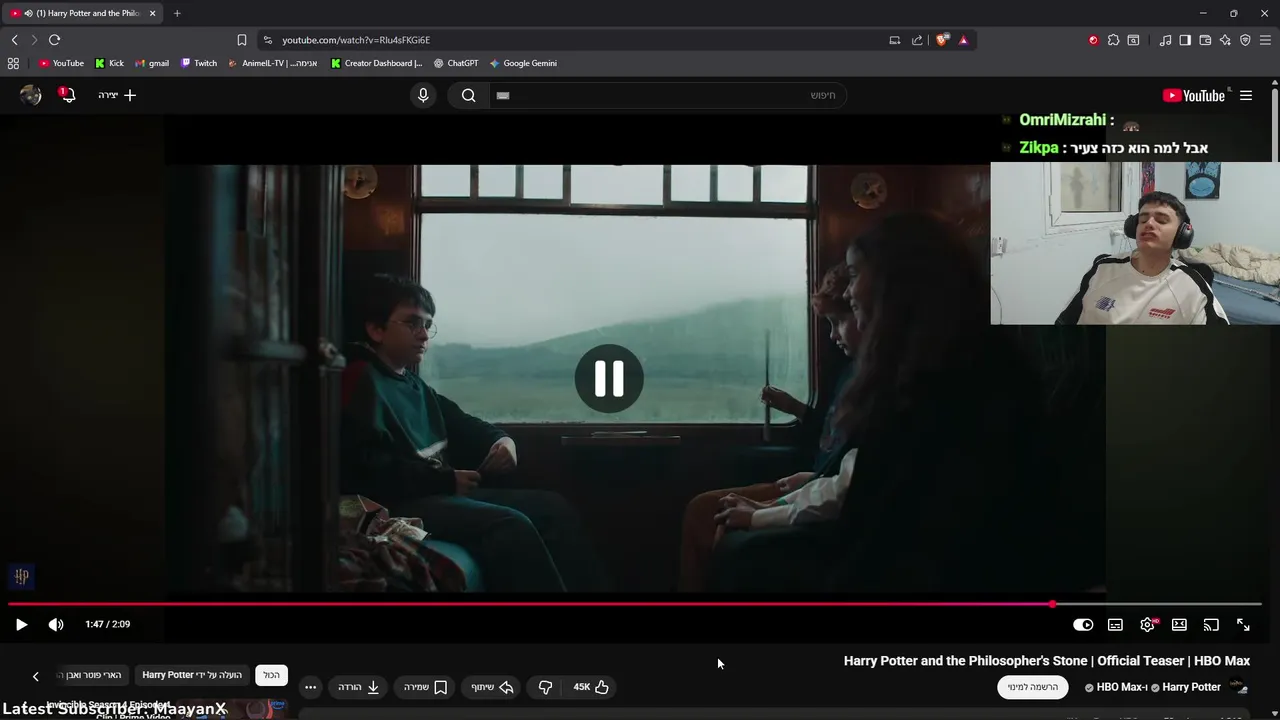Click the YouTube logo in the header

[x=1194, y=95]
